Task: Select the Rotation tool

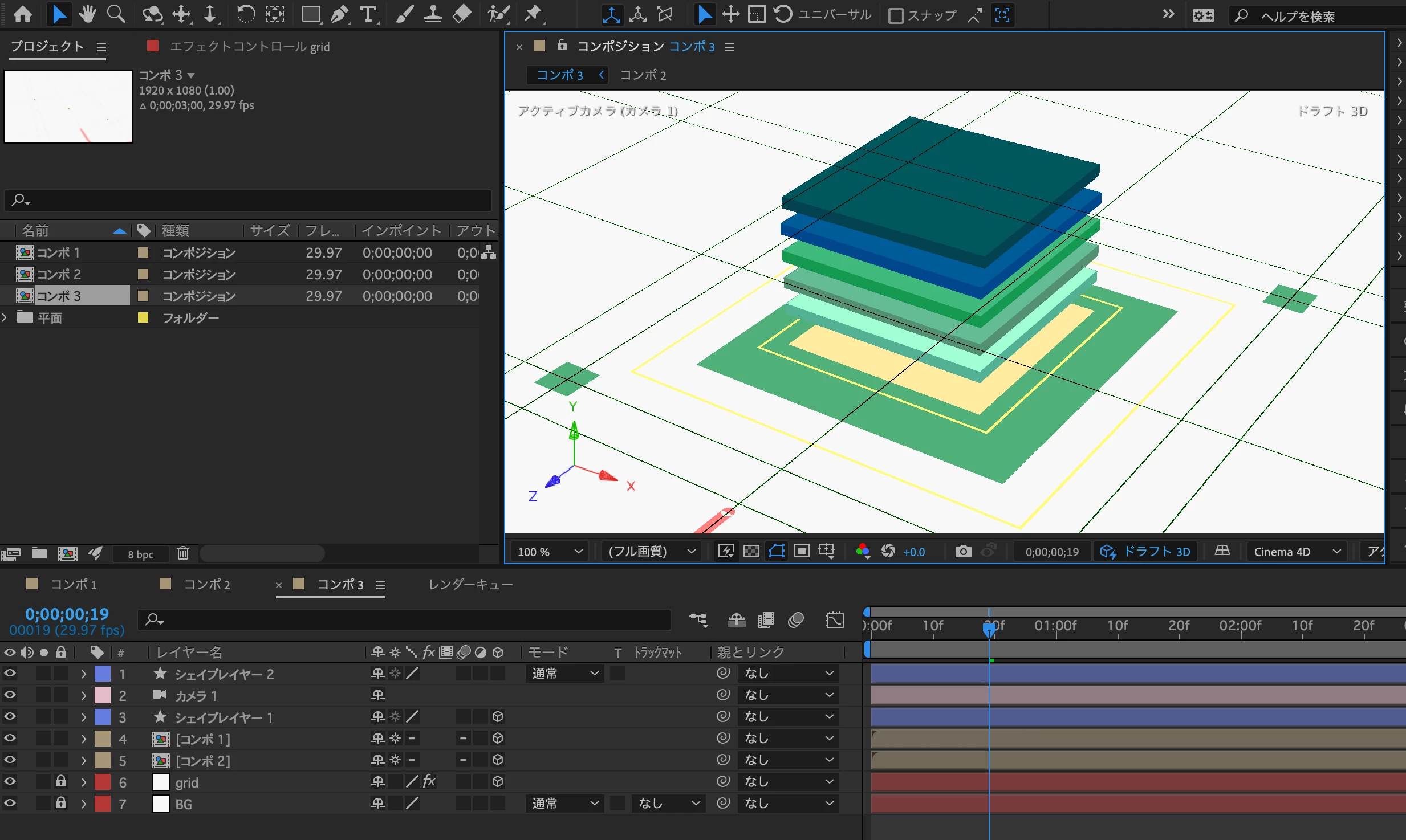Action: pos(246,14)
